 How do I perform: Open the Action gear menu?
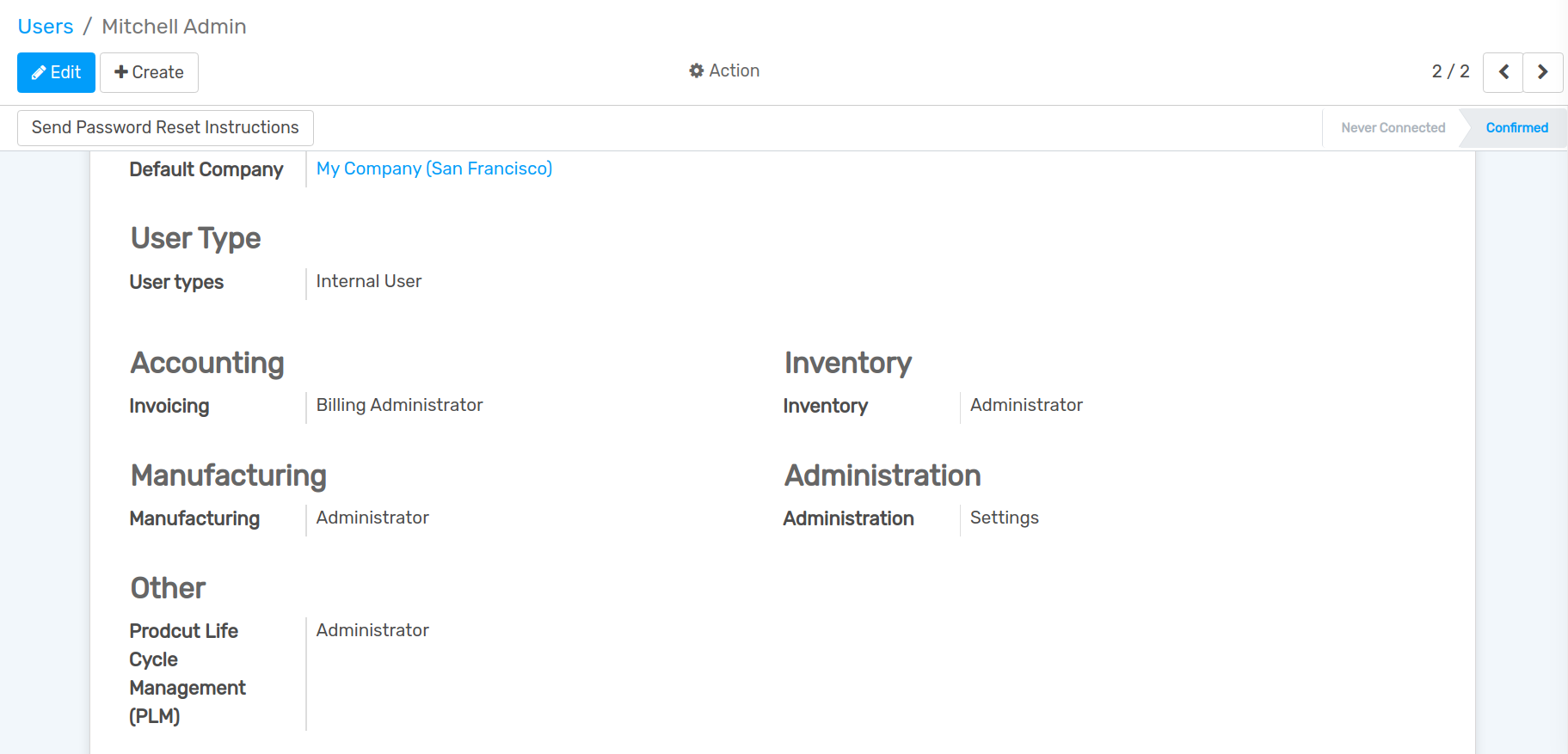coord(724,70)
